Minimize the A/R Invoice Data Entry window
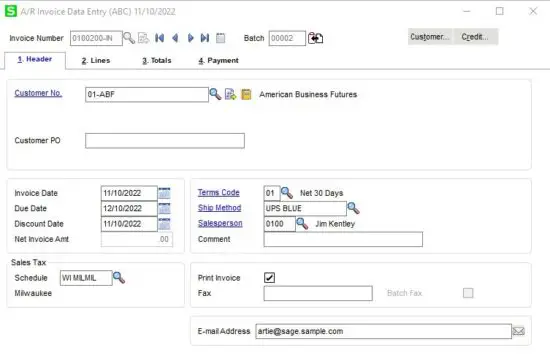The width and height of the screenshot is (550, 361). (467, 11)
